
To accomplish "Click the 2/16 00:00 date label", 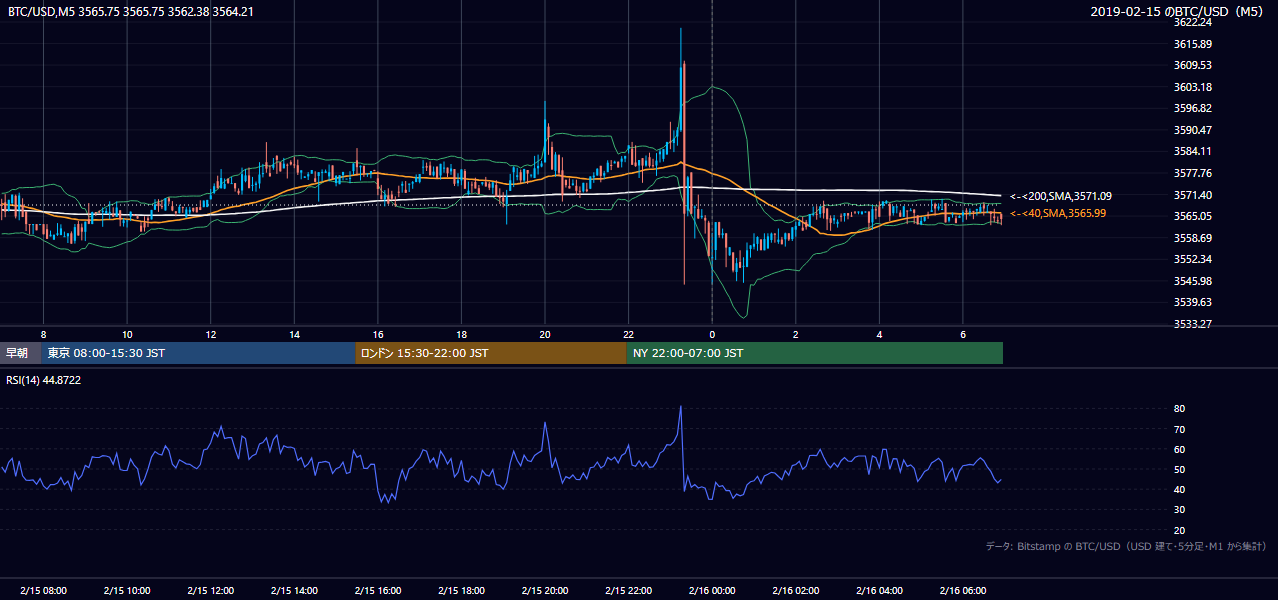I will tap(712, 591).
